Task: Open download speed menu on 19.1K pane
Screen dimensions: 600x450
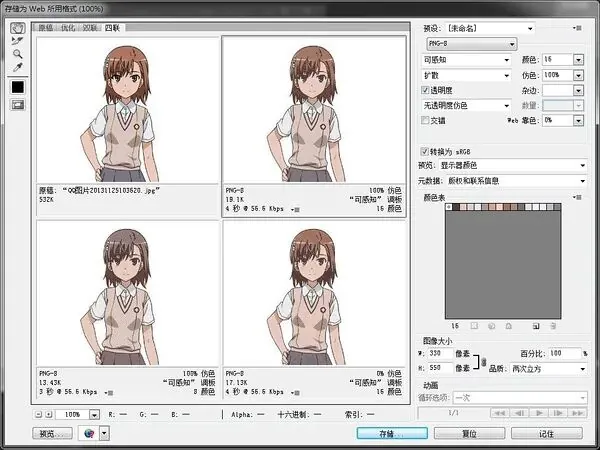Action: [x=295, y=209]
